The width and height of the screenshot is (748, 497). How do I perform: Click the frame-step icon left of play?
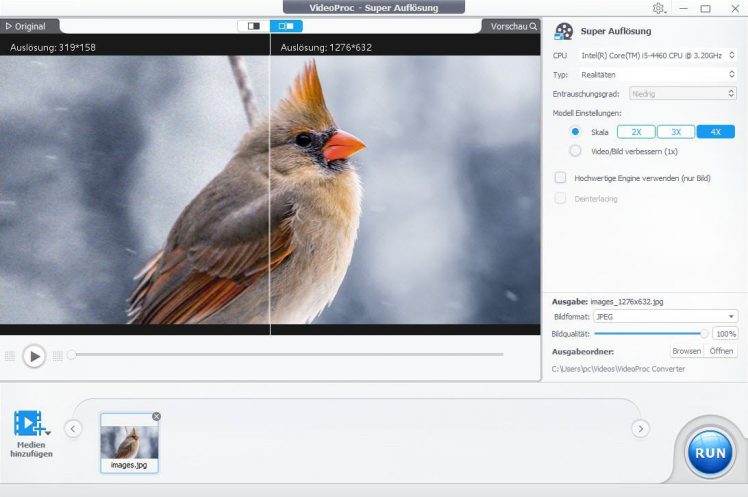pos(10,356)
